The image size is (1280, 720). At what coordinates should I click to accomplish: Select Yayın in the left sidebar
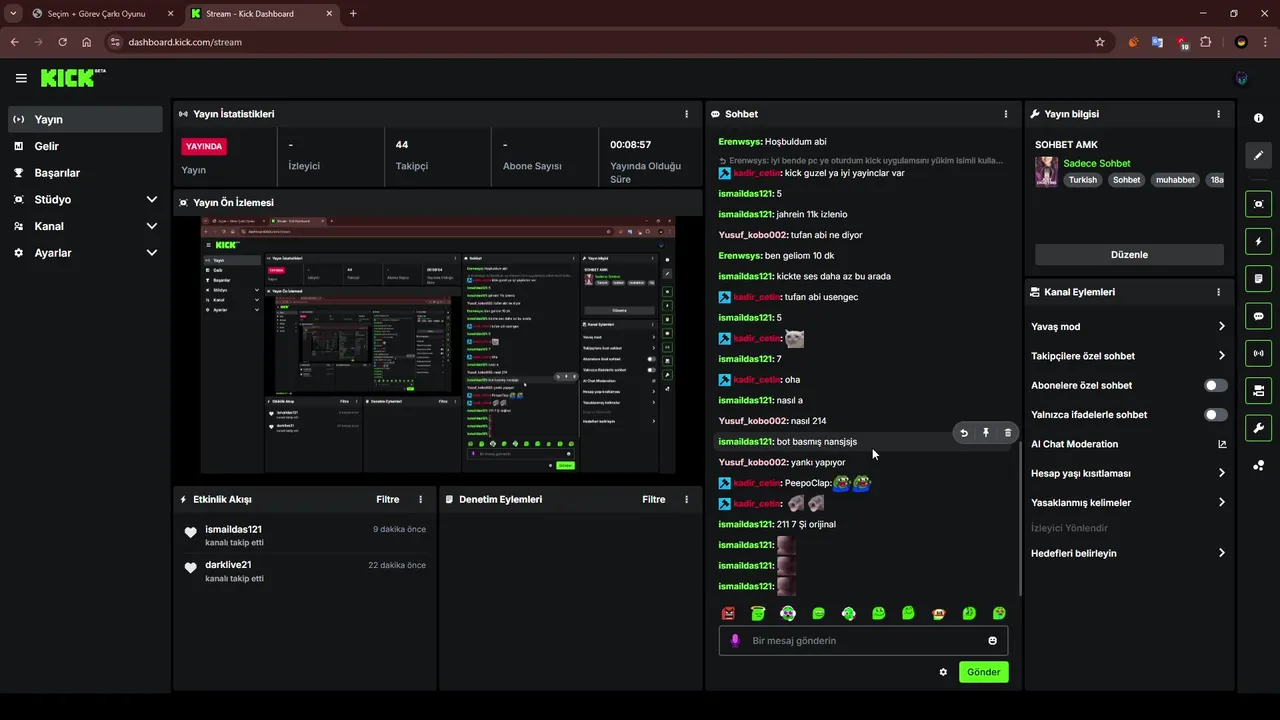(85, 119)
